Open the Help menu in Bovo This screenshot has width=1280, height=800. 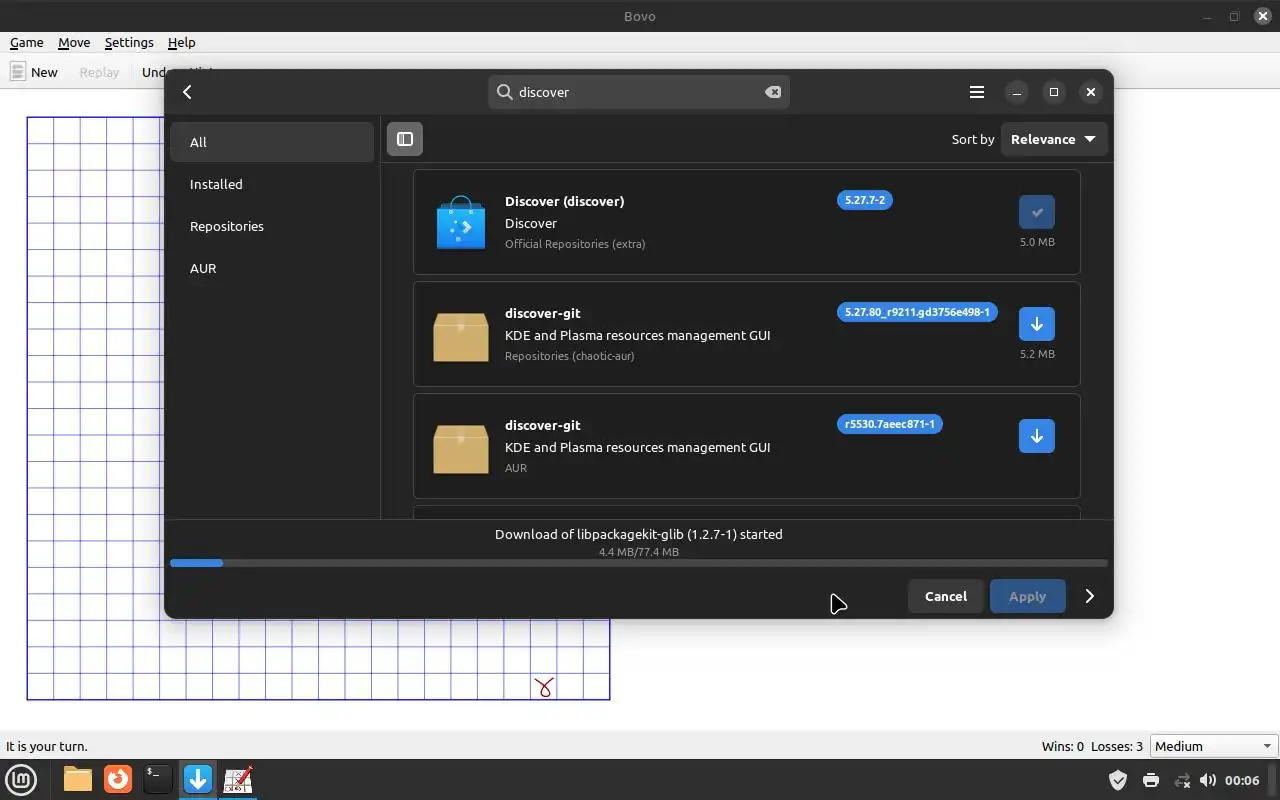pos(181,43)
